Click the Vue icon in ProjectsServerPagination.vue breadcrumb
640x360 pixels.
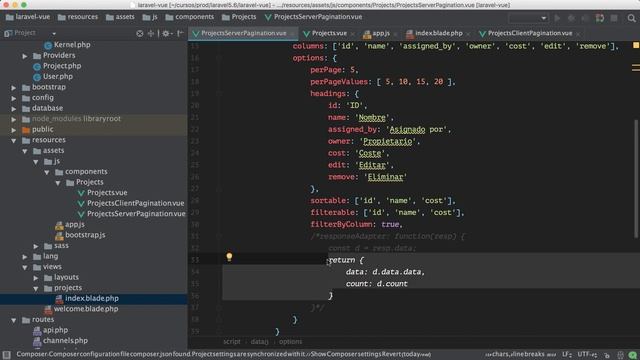pos(268,17)
